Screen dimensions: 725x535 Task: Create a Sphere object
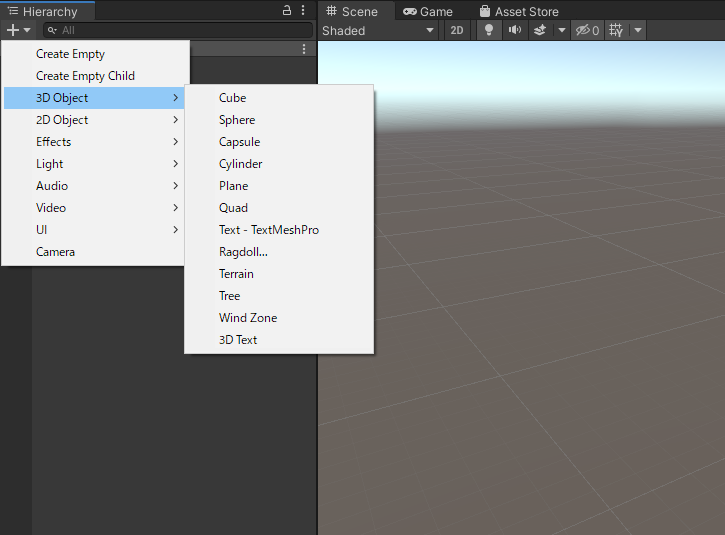tap(279, 120)
